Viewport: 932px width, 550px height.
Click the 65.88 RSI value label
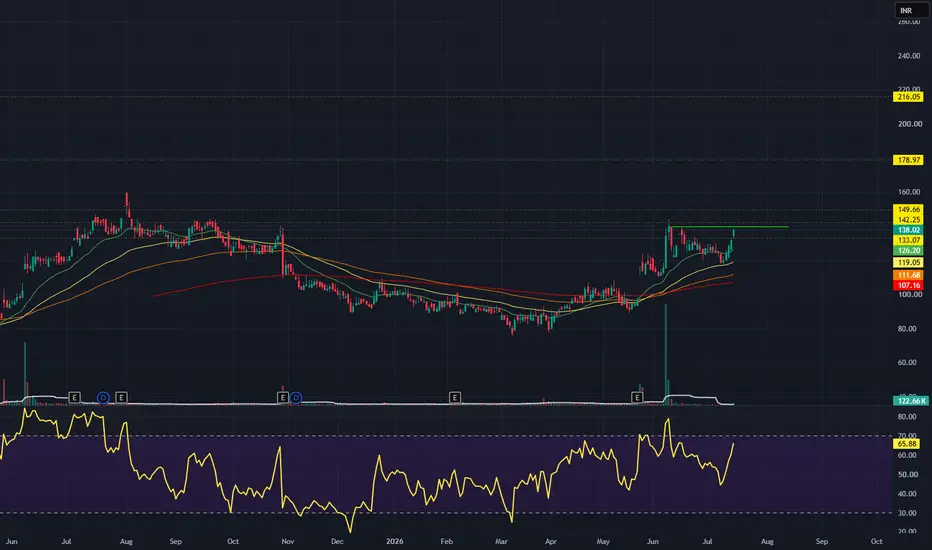pos(907,444)
